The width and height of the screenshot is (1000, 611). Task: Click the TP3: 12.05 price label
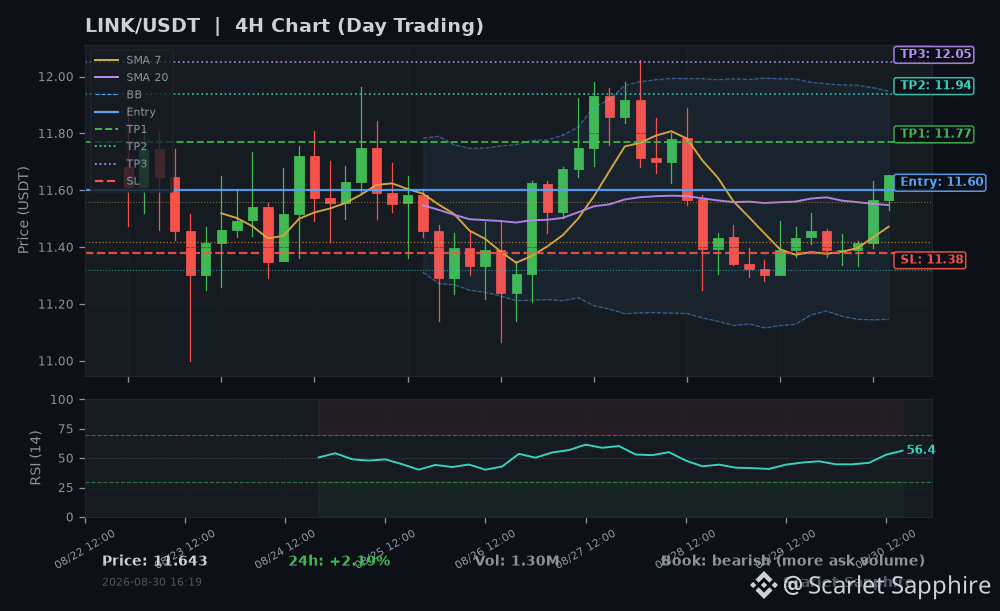(934, 54)
